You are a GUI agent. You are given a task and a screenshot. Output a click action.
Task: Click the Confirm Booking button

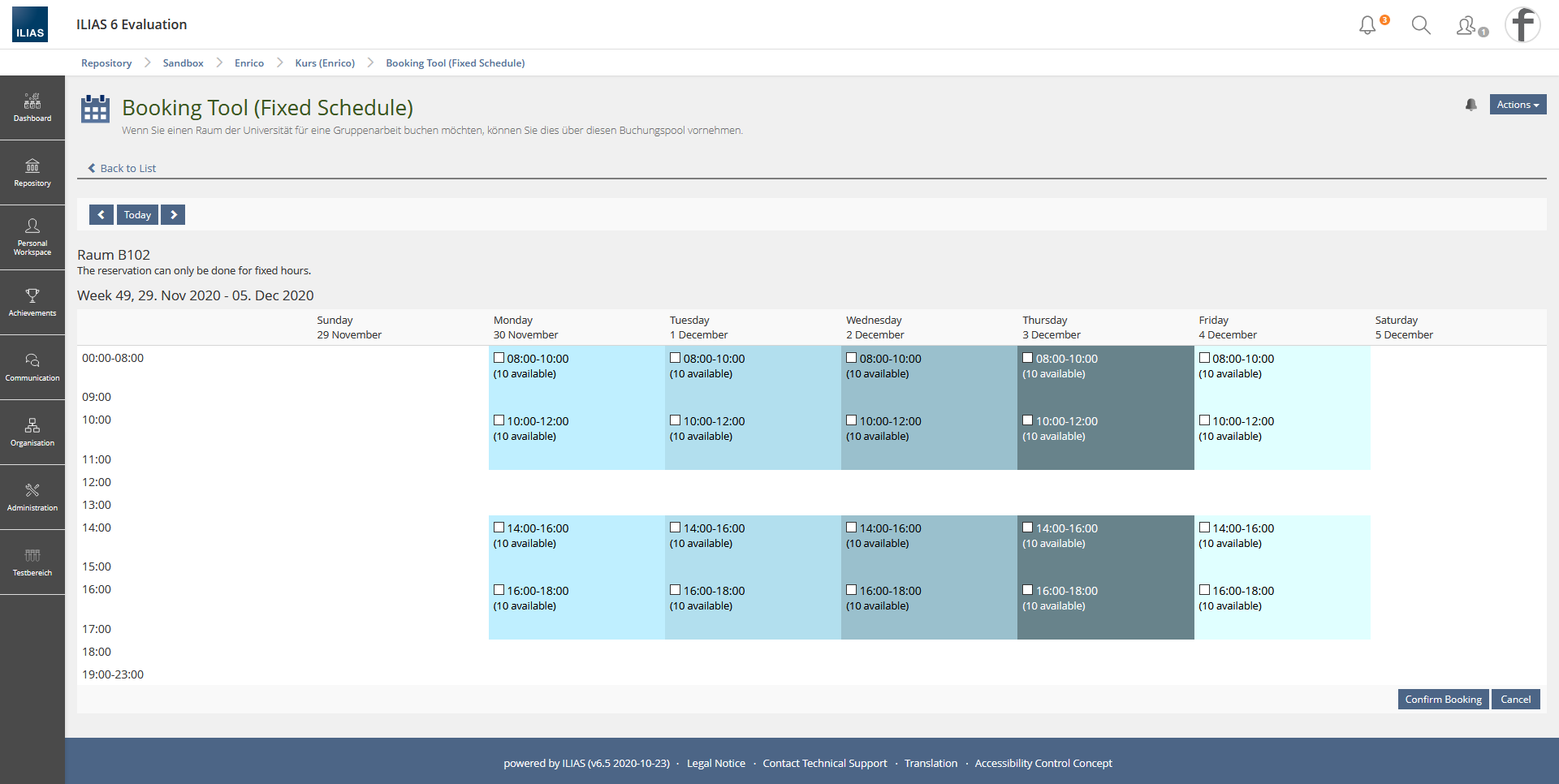pos(1443,700)
